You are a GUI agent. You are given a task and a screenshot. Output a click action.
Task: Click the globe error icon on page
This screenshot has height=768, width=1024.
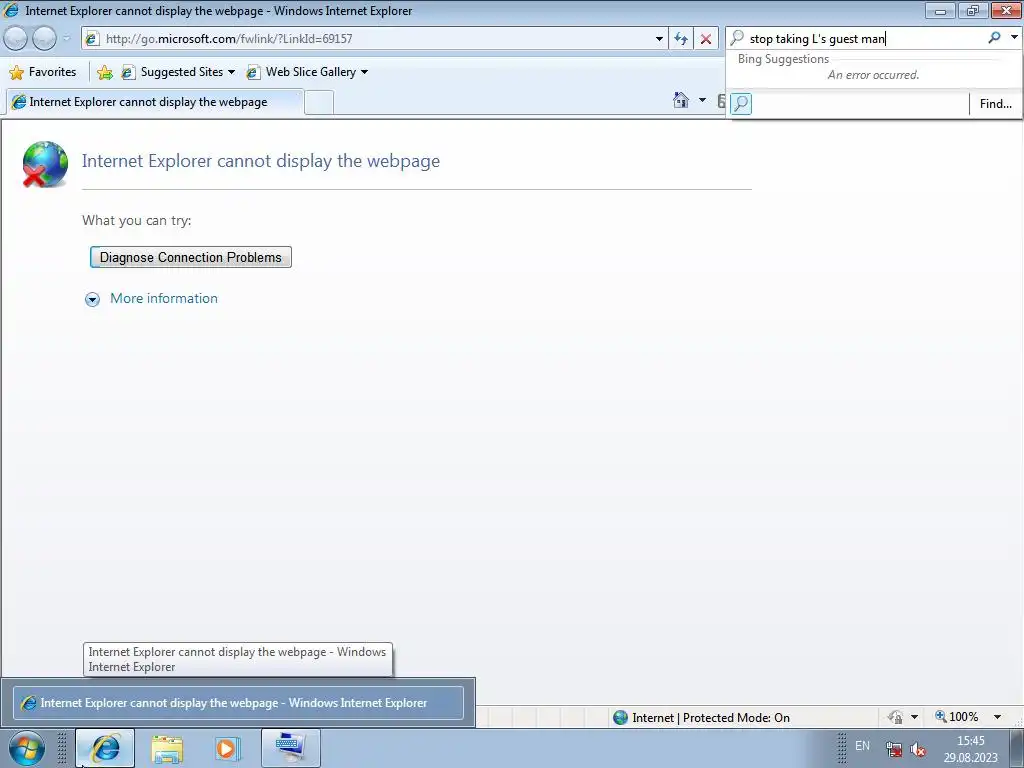pos(44,164)
